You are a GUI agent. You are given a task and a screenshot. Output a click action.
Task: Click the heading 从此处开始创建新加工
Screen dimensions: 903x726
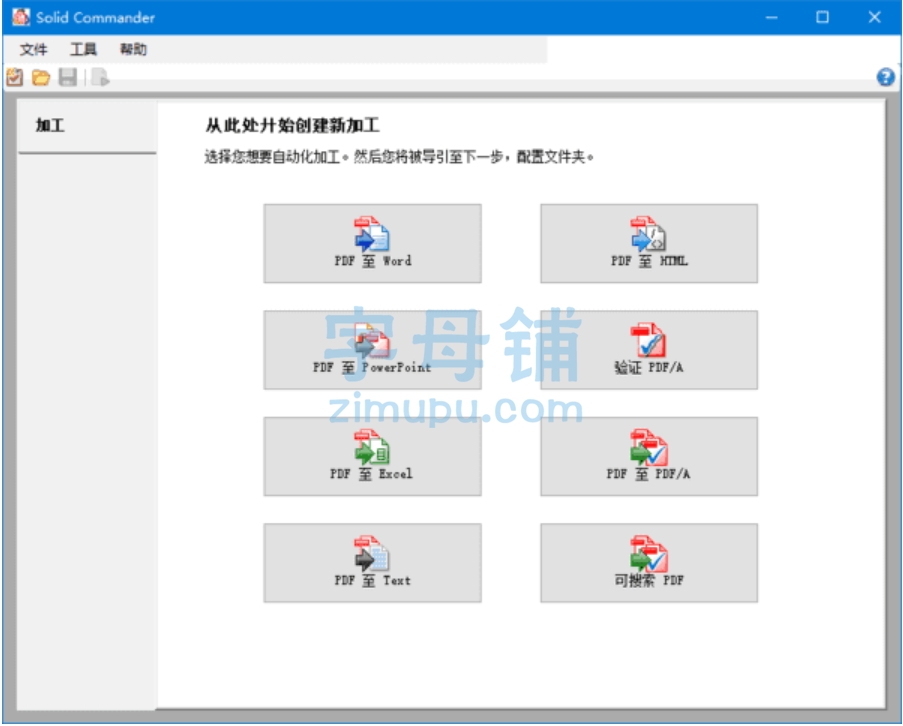click(293, 126)
